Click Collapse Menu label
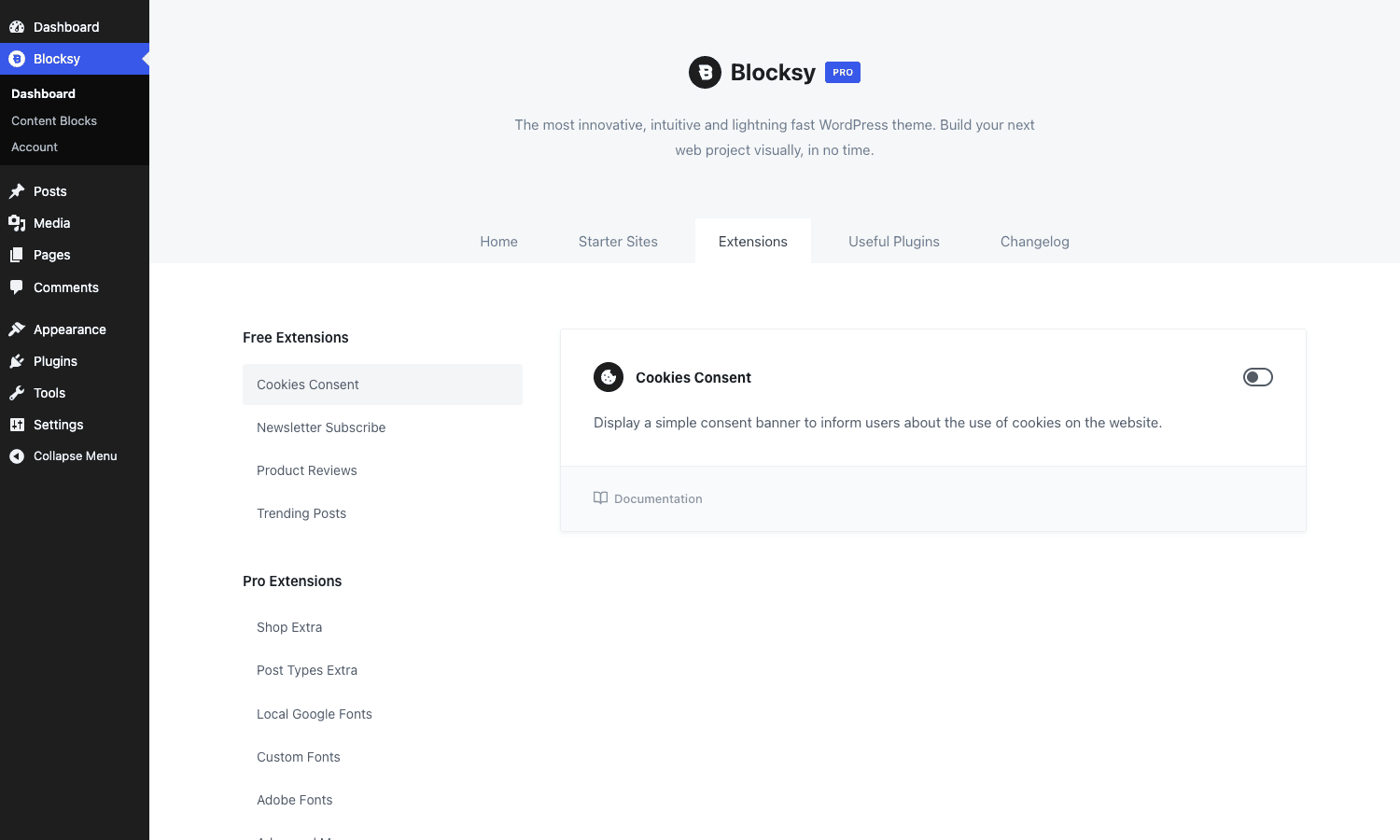The height and width of the screenshot is (840, 1400). 76,456
